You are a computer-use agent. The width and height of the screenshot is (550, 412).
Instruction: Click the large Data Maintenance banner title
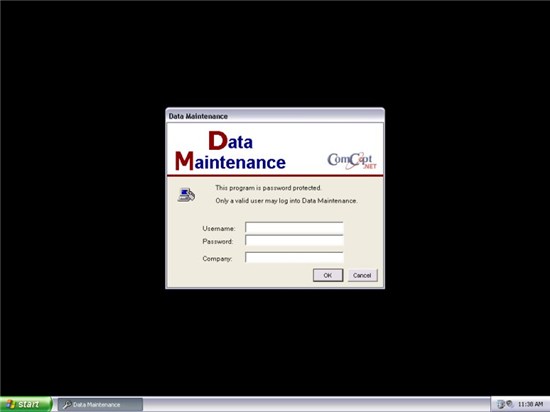tap(230, 151)
